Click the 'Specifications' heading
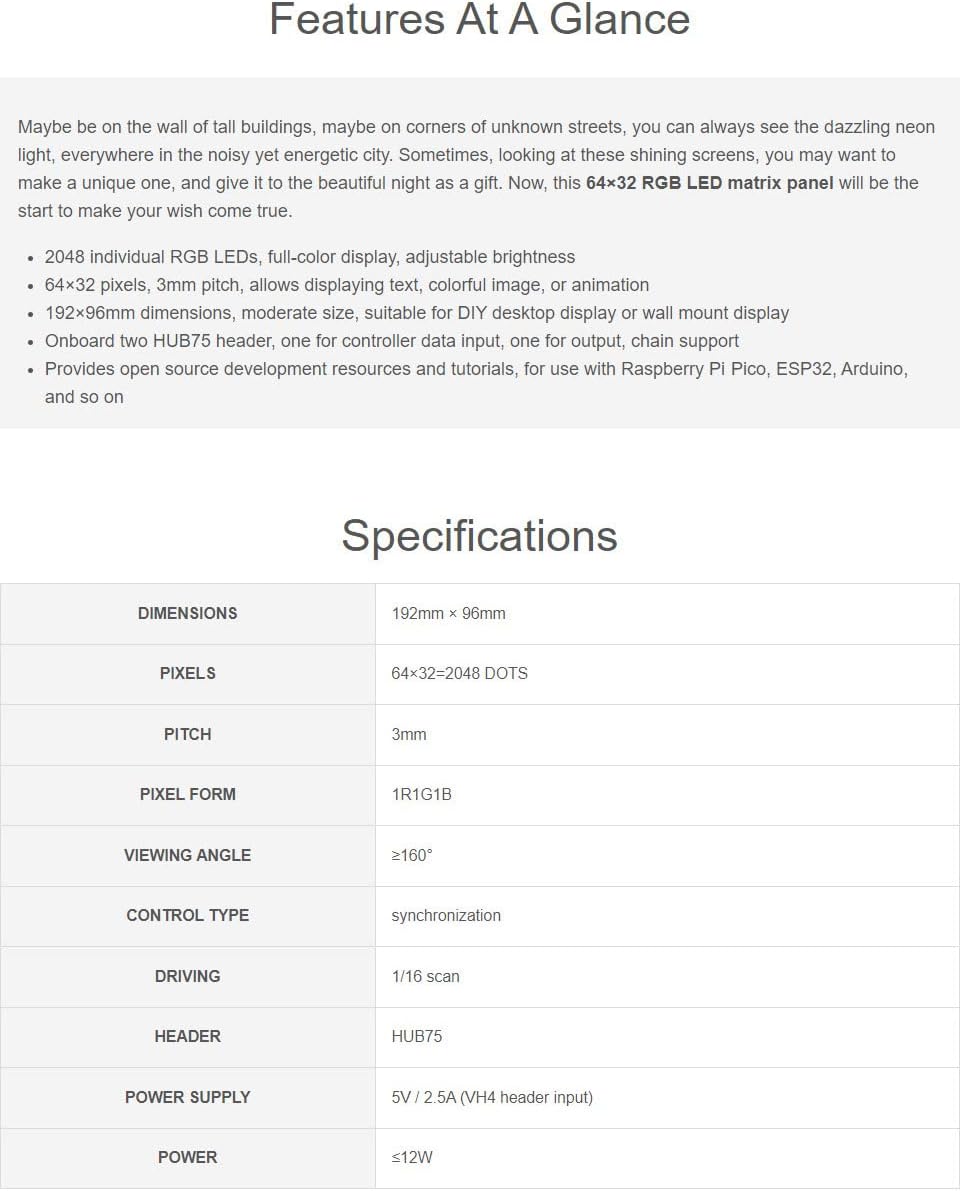The image size is (960, 1191). (479, 536)
